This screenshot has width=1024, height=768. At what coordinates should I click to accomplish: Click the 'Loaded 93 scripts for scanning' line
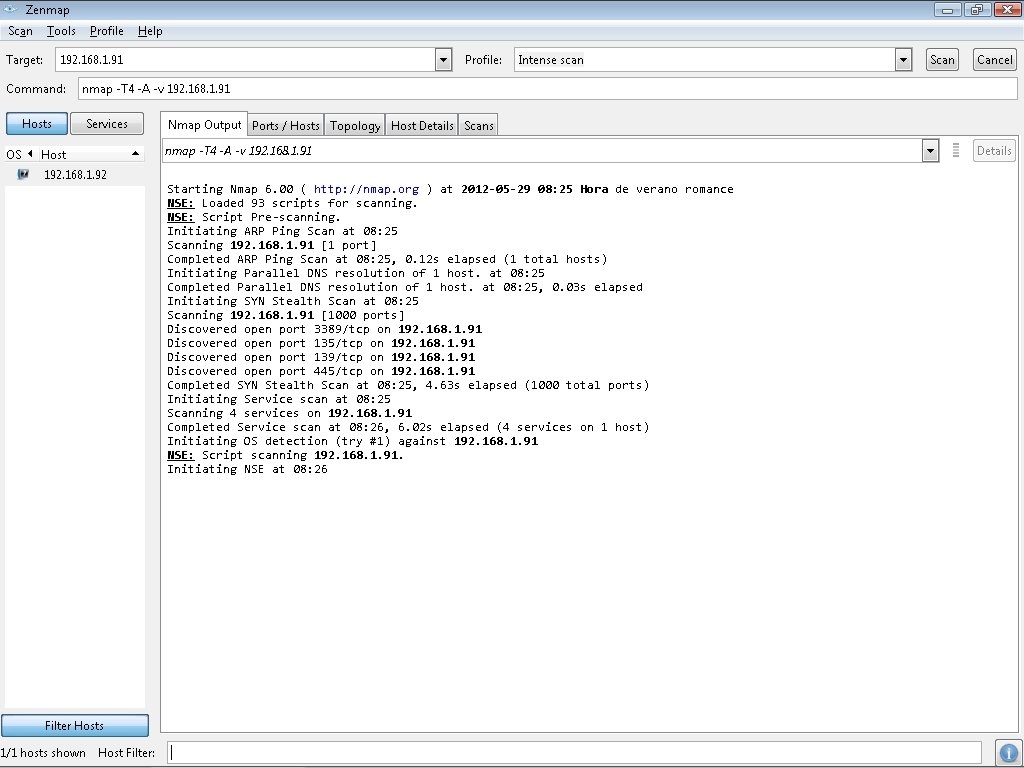[293, 203]
